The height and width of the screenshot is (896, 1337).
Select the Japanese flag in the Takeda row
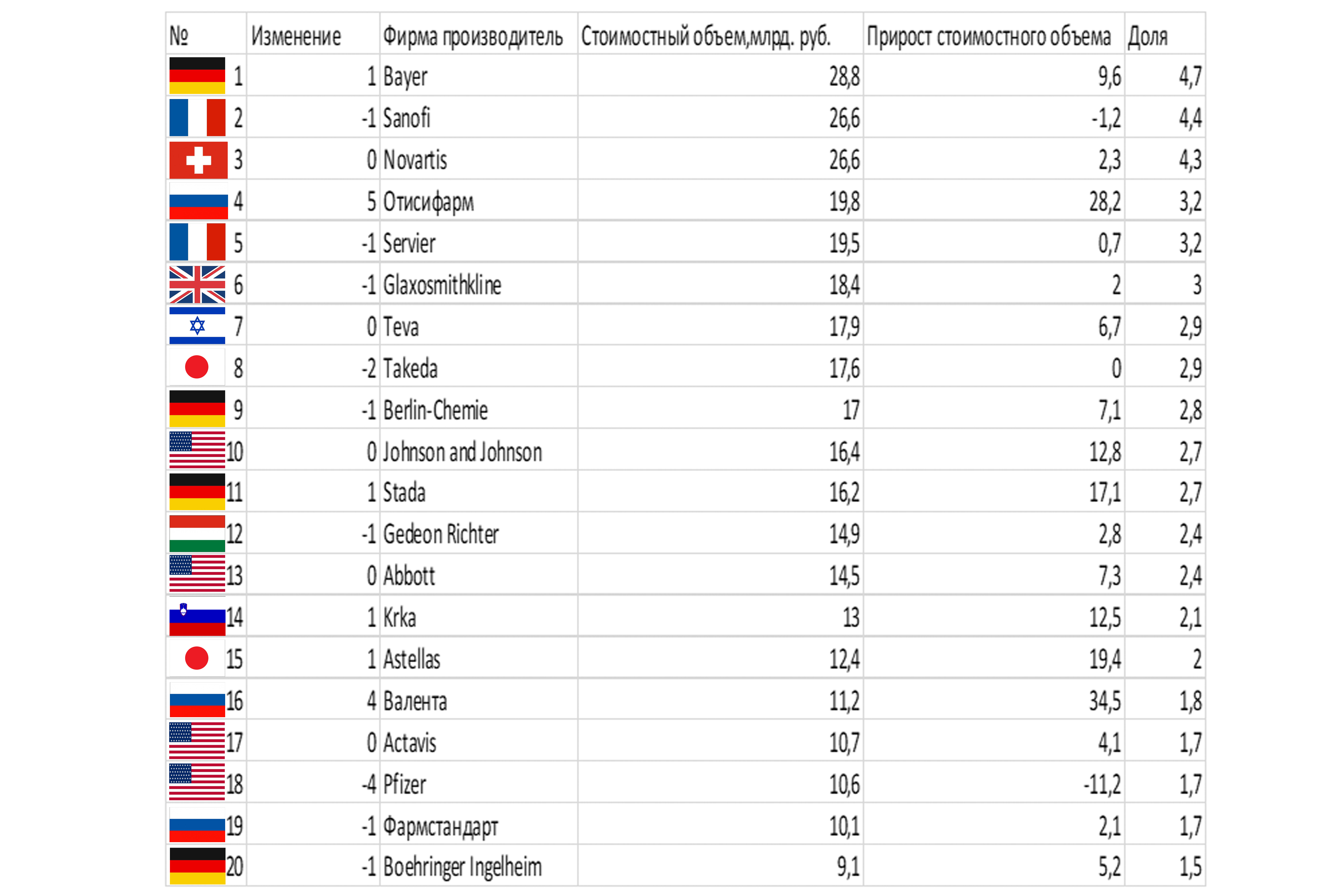[197, 367]
